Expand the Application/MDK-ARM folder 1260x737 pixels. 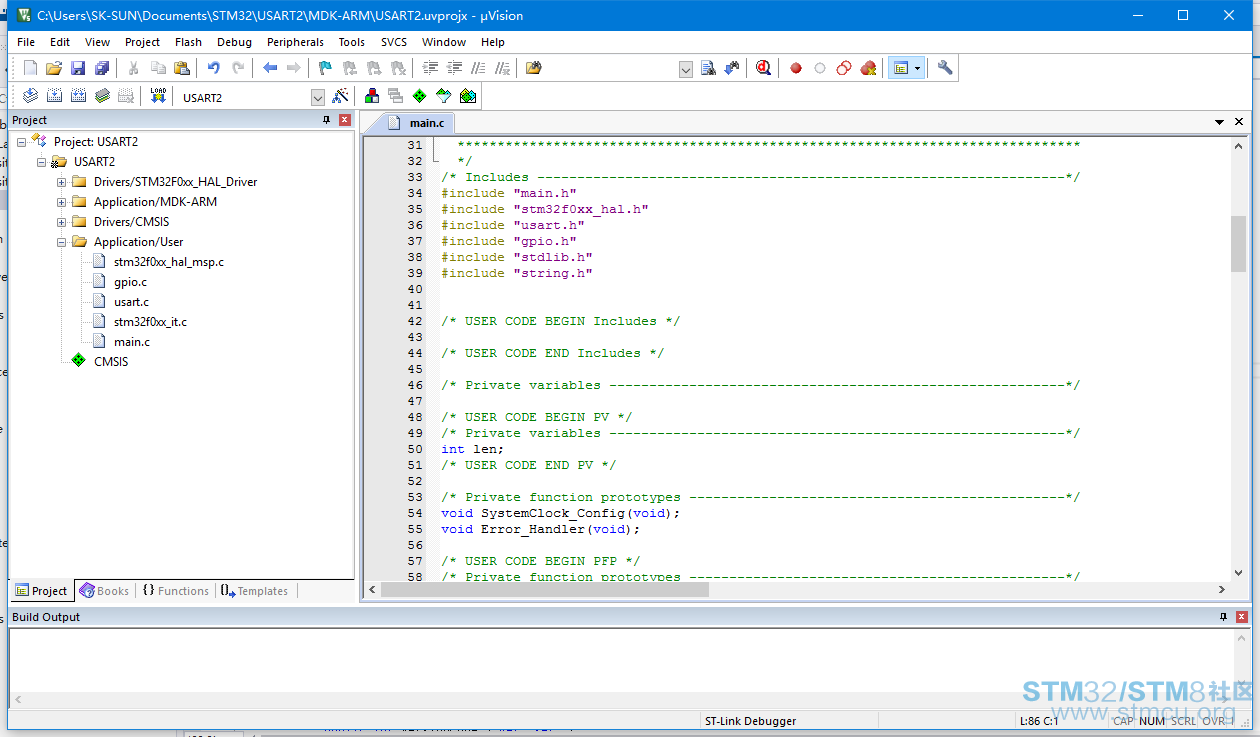pyautogui.click(x=61, y=202)
